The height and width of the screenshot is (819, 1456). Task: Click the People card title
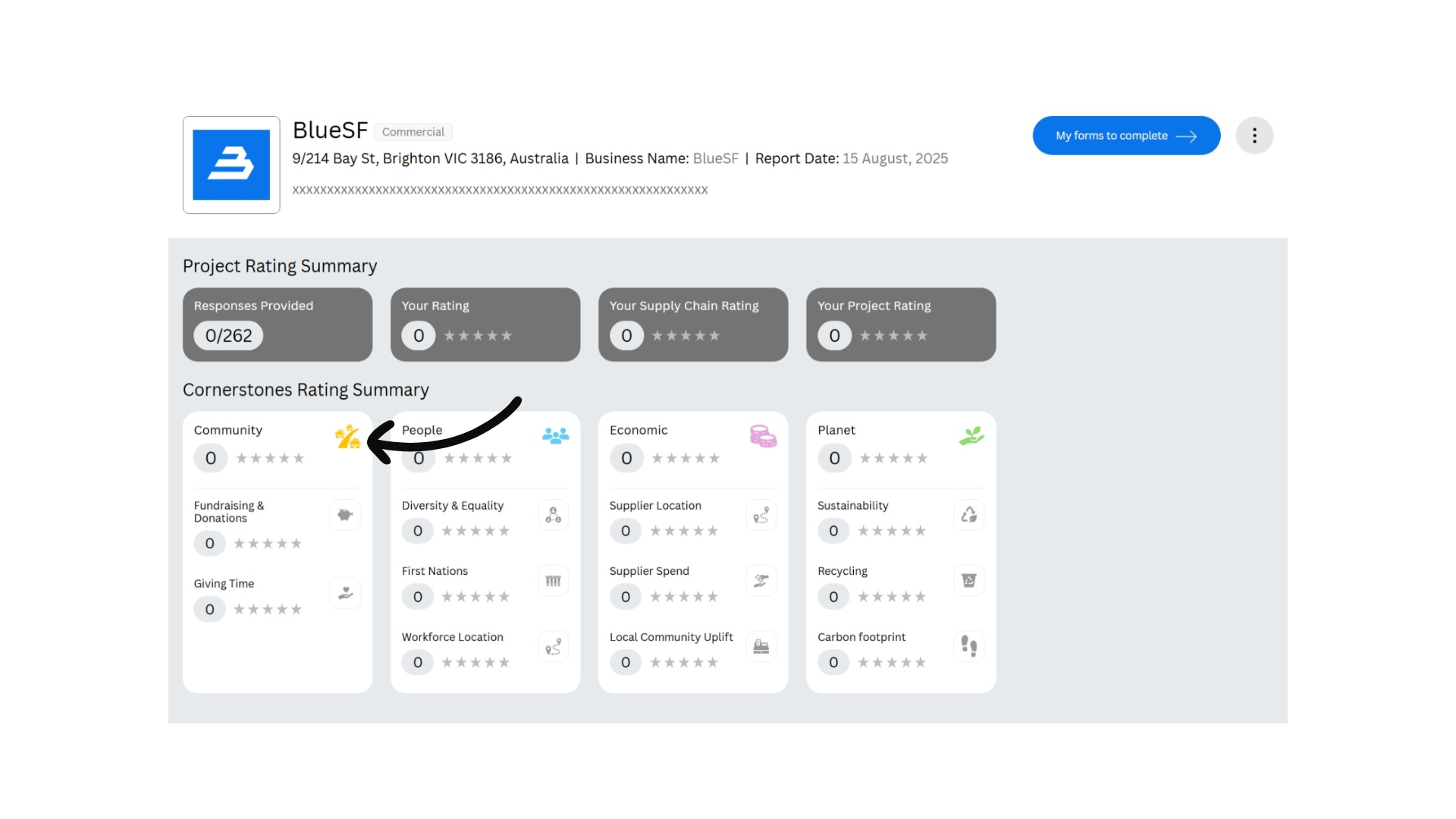tap(422, 430)
